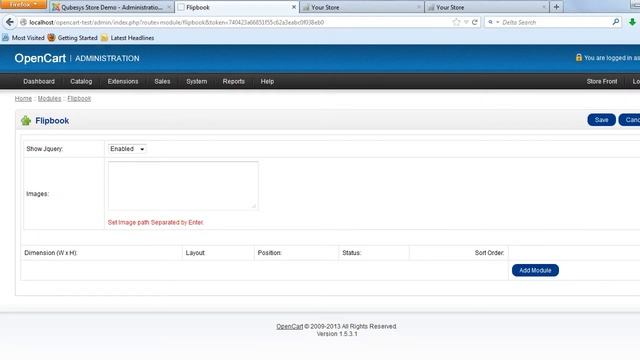640x360 pixels.
Task: Open the Show Jquery Enabled dropdown
Action: tap(127, 149)
